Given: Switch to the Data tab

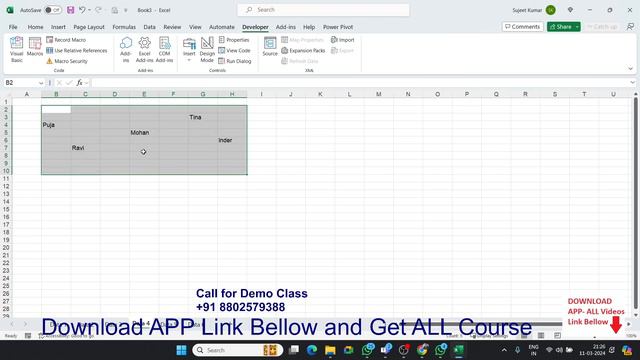Looking at the screenshot, I should pyautogui.click(x=149, y=27).
